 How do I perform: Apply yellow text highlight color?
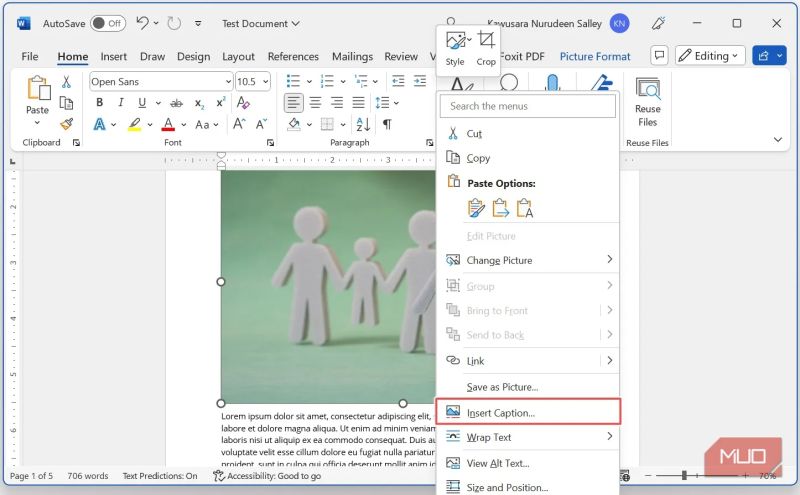[135, 125]
